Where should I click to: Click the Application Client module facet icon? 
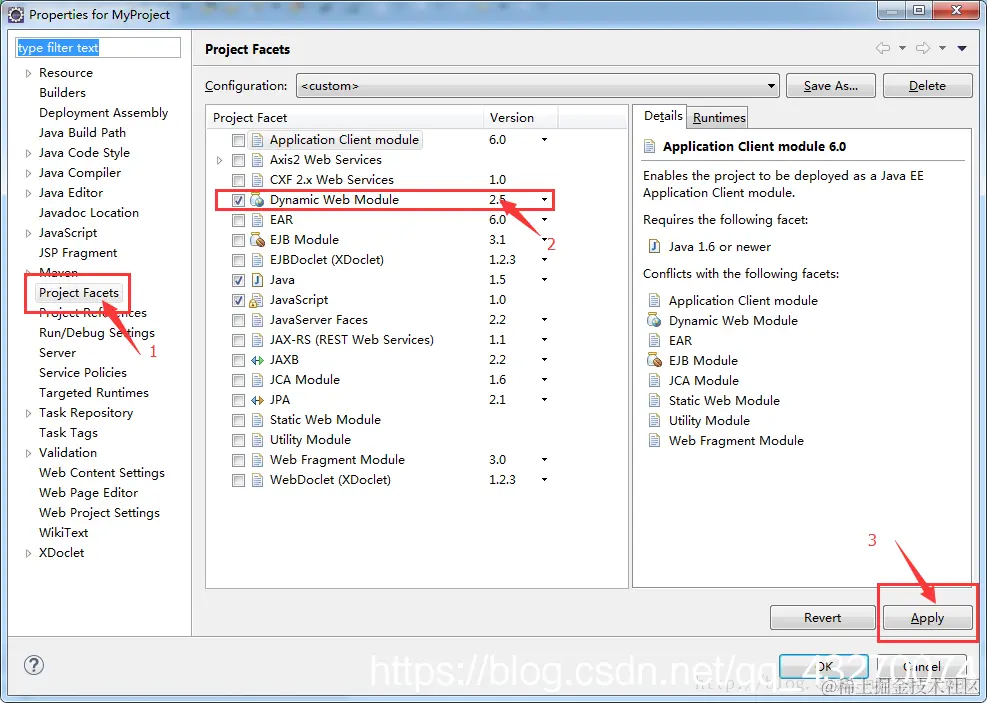pyautogui.click(x=257, y=140)
